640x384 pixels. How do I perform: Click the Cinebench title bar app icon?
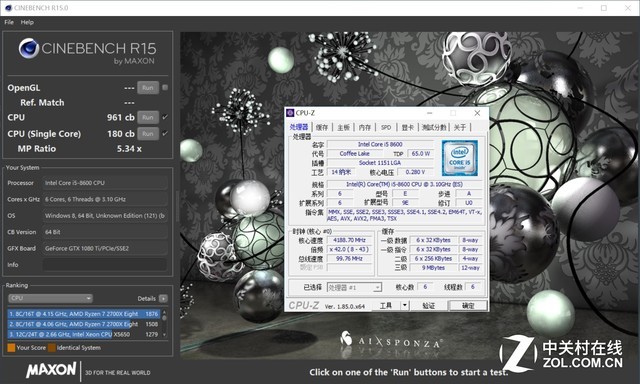tap(8, 8)
